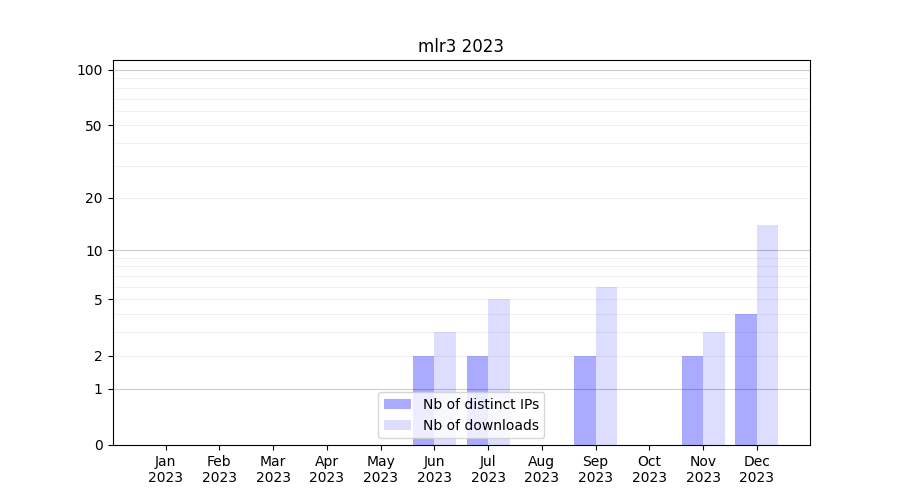900x500 pixels.
Task: Click the May 2023 x-axis label
Action: pos(380,469)
